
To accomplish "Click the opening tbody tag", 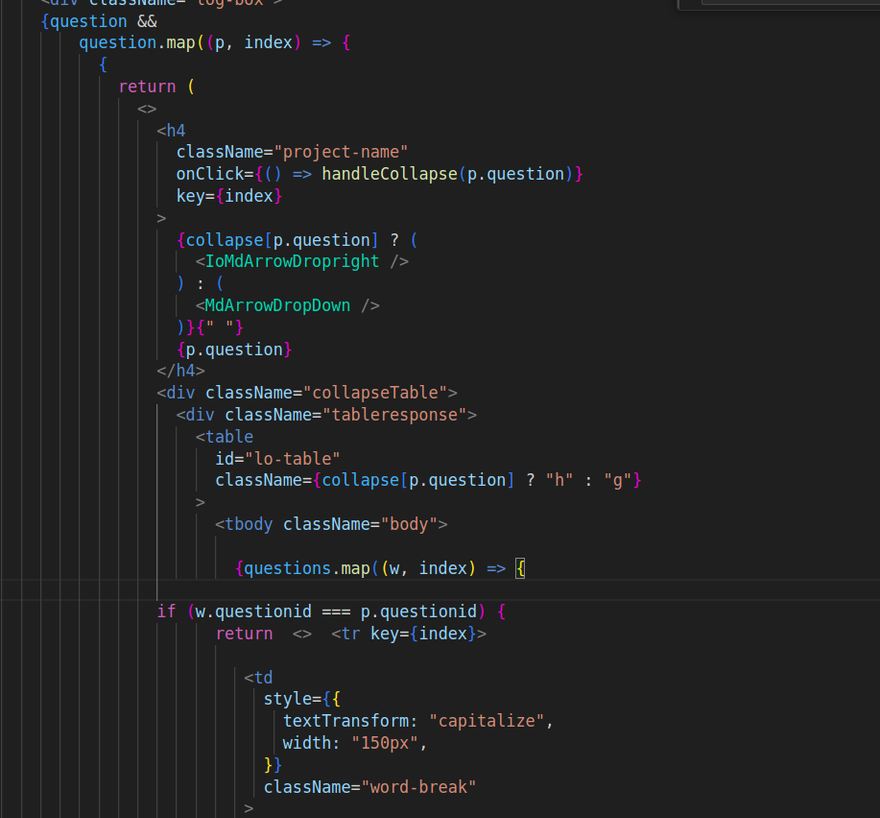I will pos(248,524).
